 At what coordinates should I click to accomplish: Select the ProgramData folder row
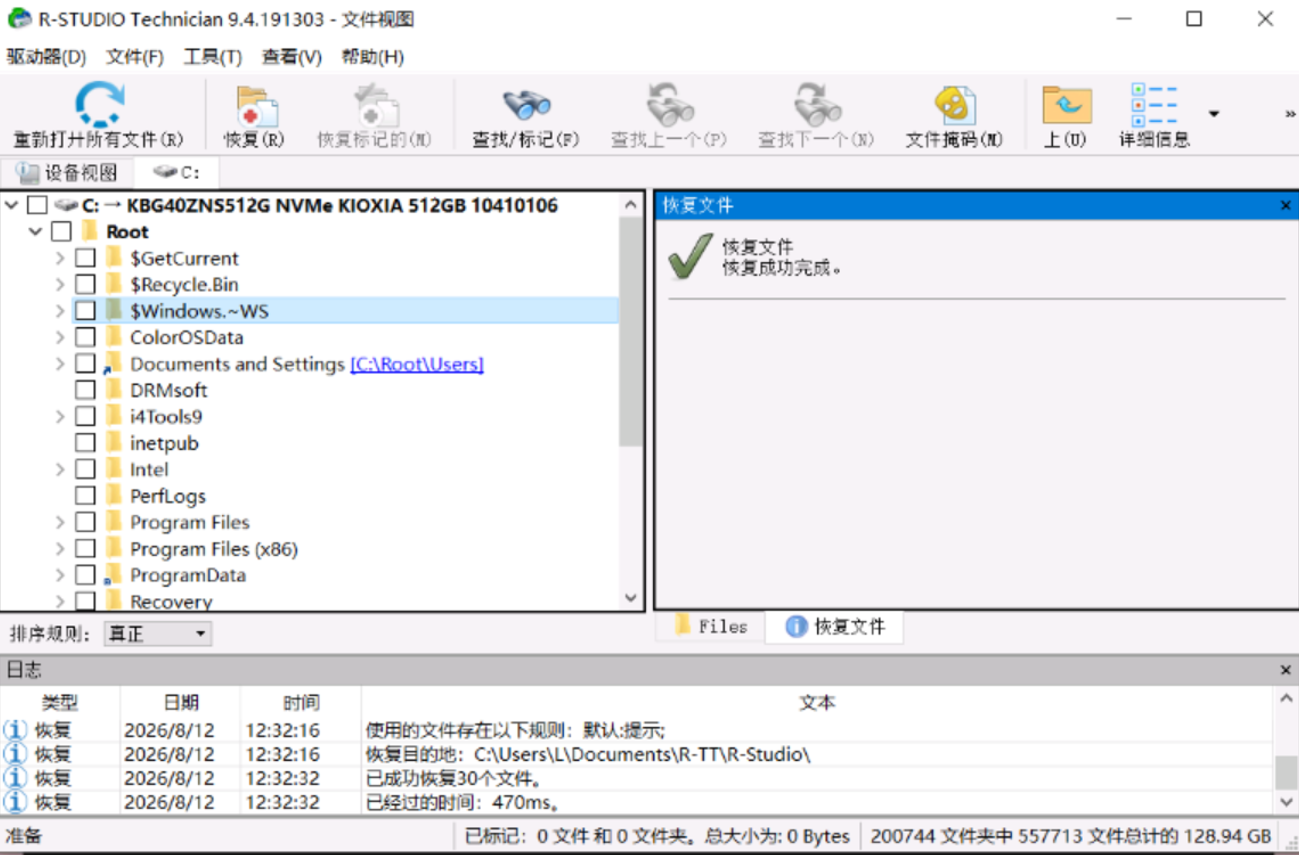187,575
